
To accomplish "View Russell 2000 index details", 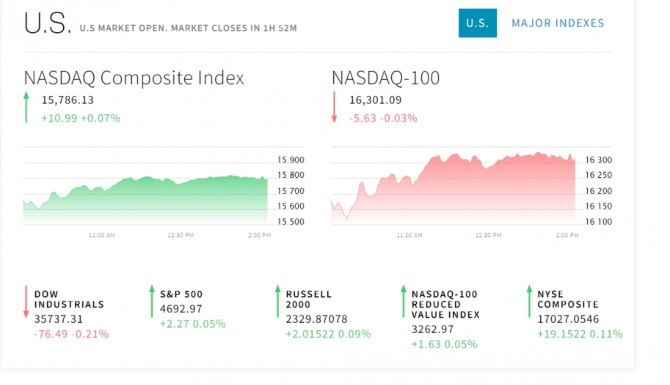I will click(309, 299).
